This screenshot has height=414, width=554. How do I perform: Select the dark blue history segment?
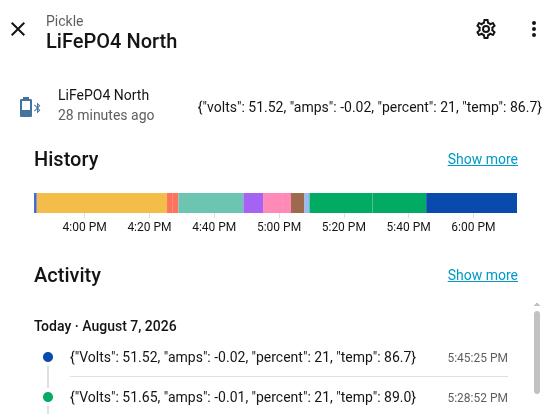coord(472,203)
